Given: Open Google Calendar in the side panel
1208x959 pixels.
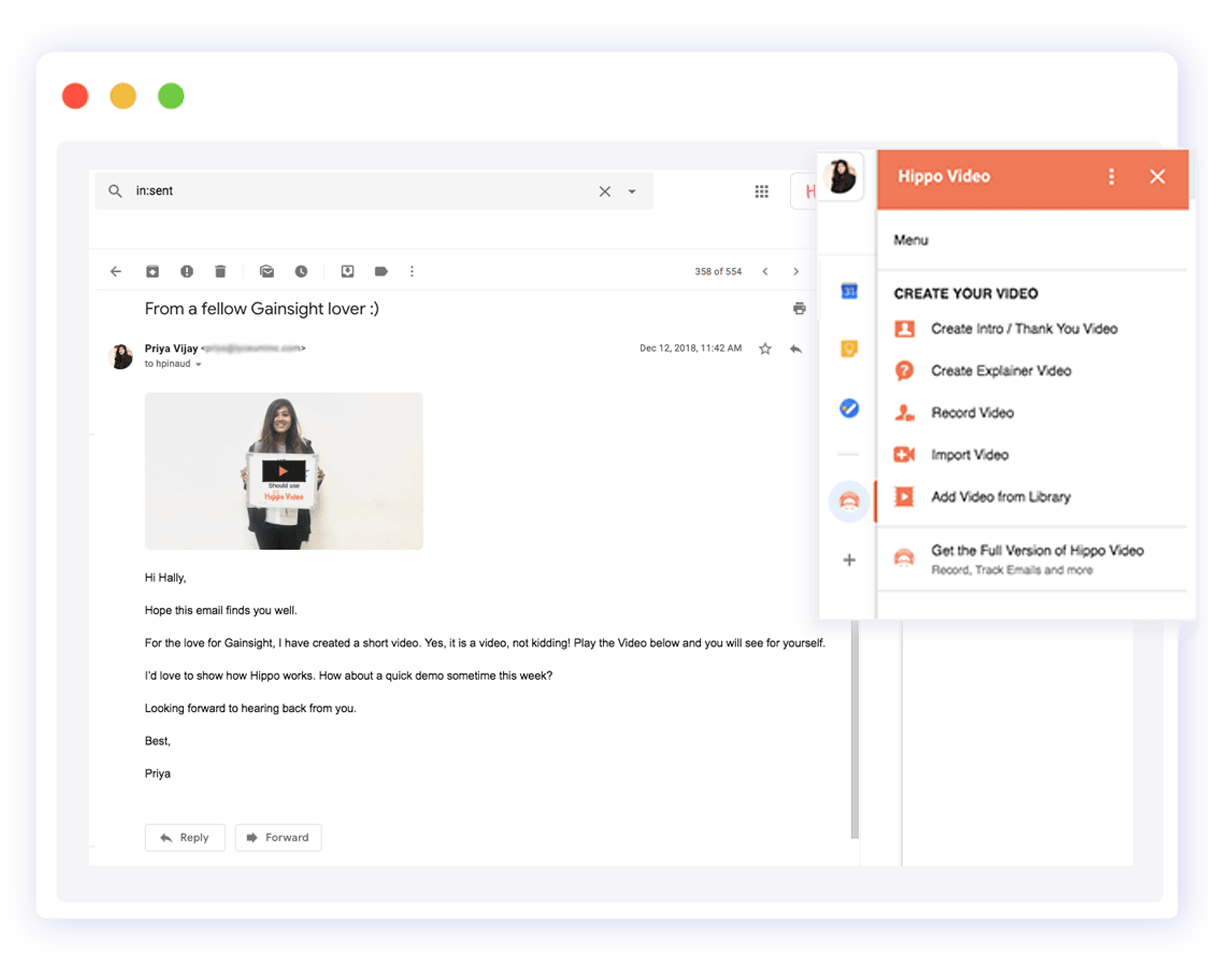Looking at the screenshot, I should (x=848, y=291).
